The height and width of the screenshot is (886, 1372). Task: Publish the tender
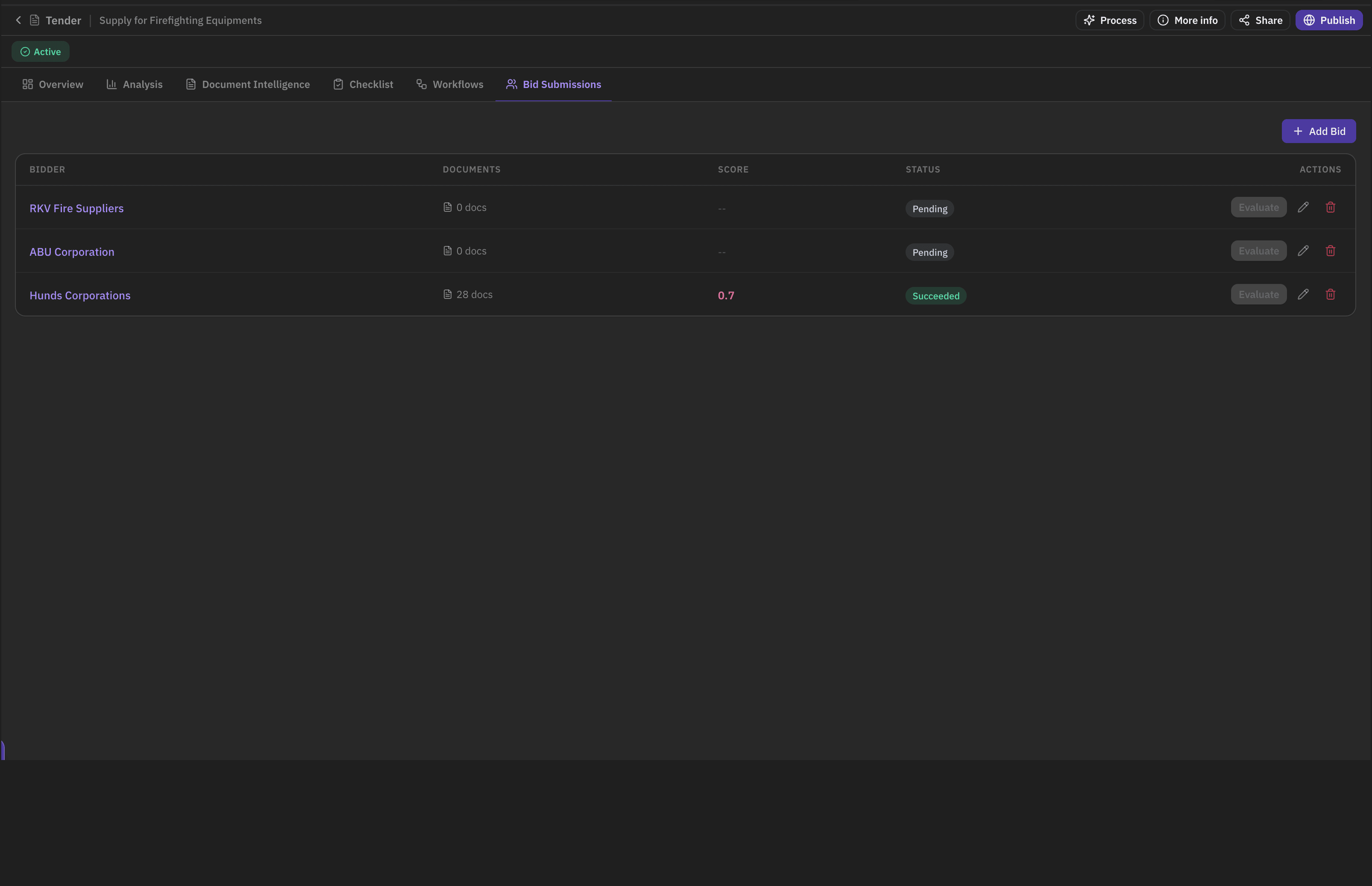[x=1329, y=20]
